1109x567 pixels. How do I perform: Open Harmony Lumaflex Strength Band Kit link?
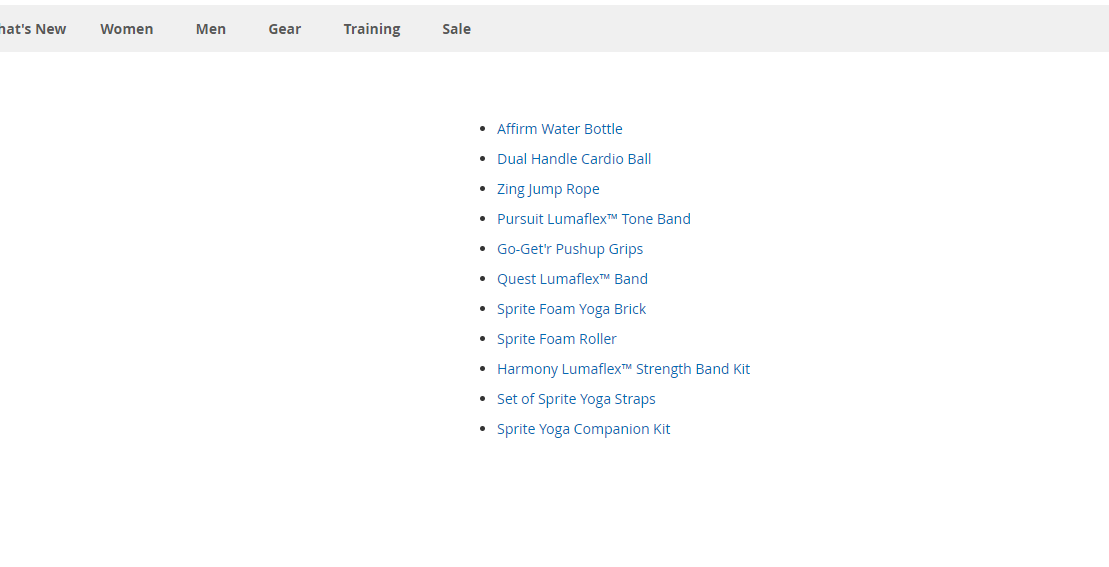(623, 369)
